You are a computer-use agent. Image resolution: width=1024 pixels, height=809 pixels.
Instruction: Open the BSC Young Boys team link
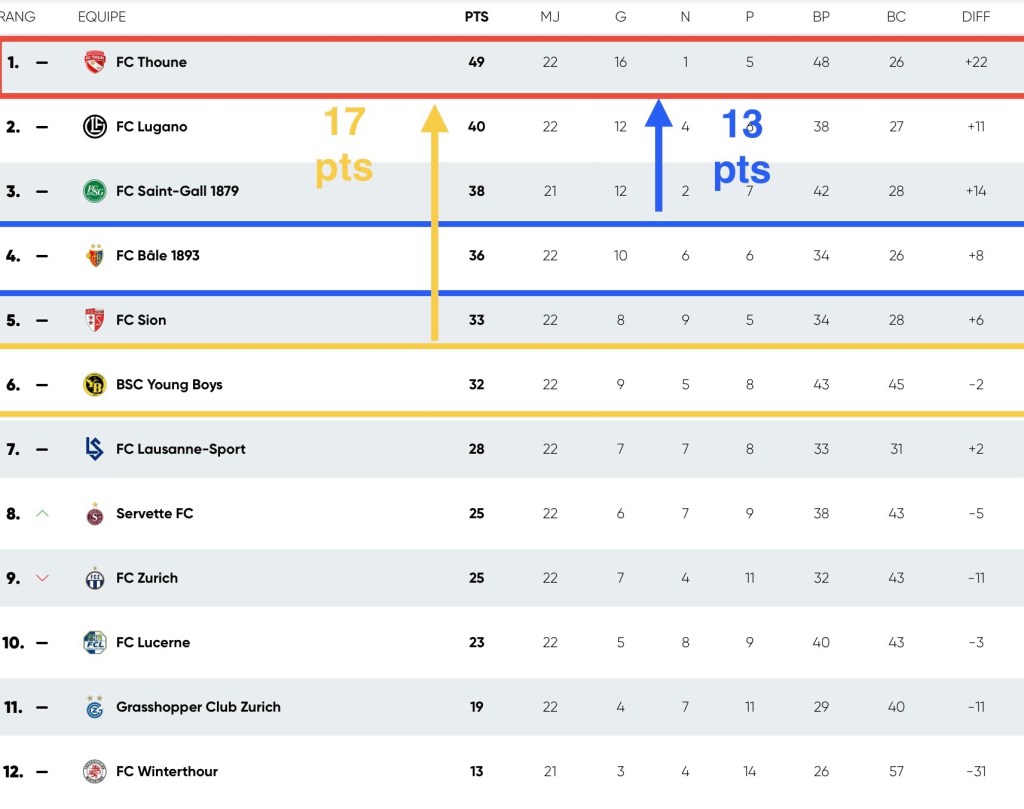(169, 385)
